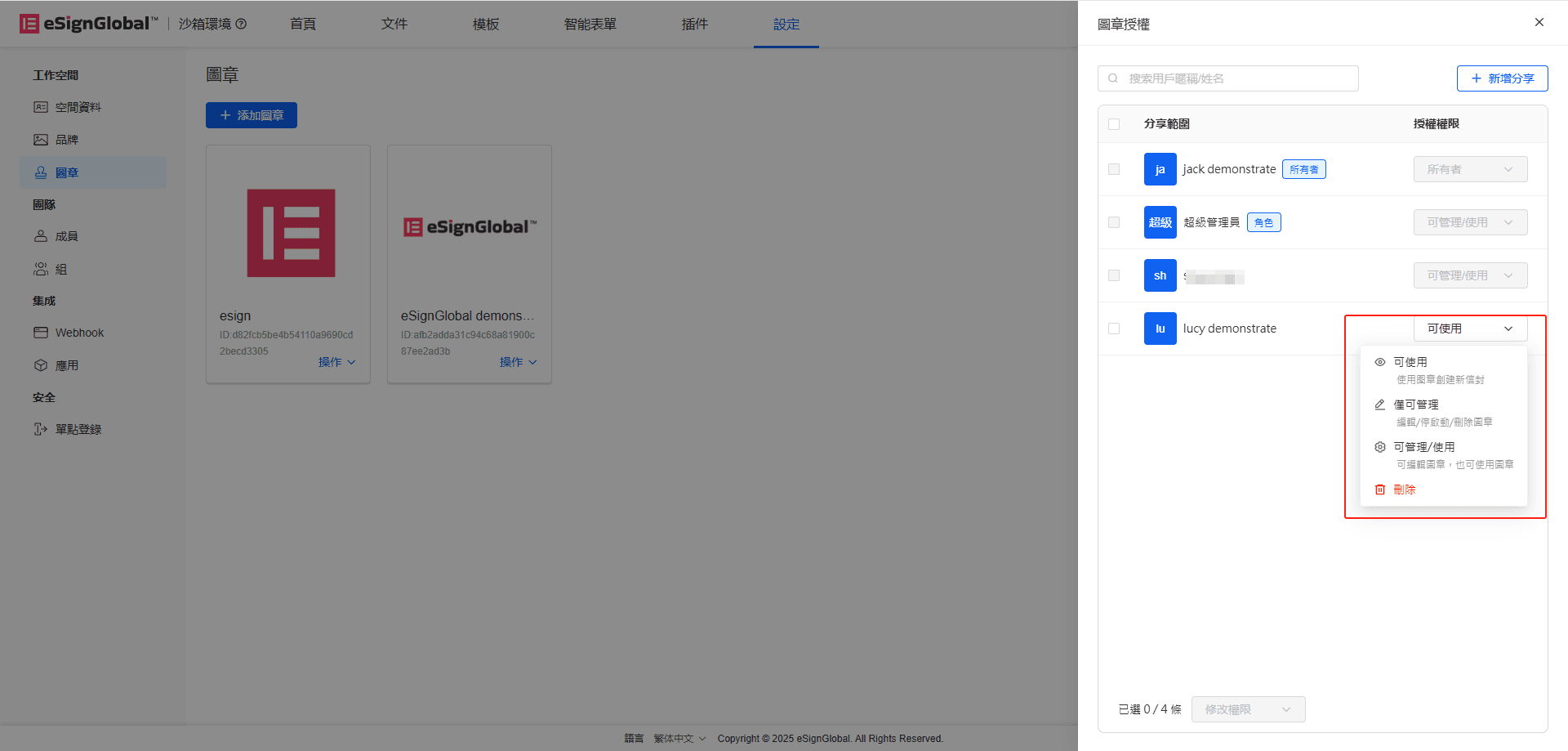Open the sh user's 可管理/使用 dropdown
This screenshot has width=1568, height=751.
pos(1470,275)
